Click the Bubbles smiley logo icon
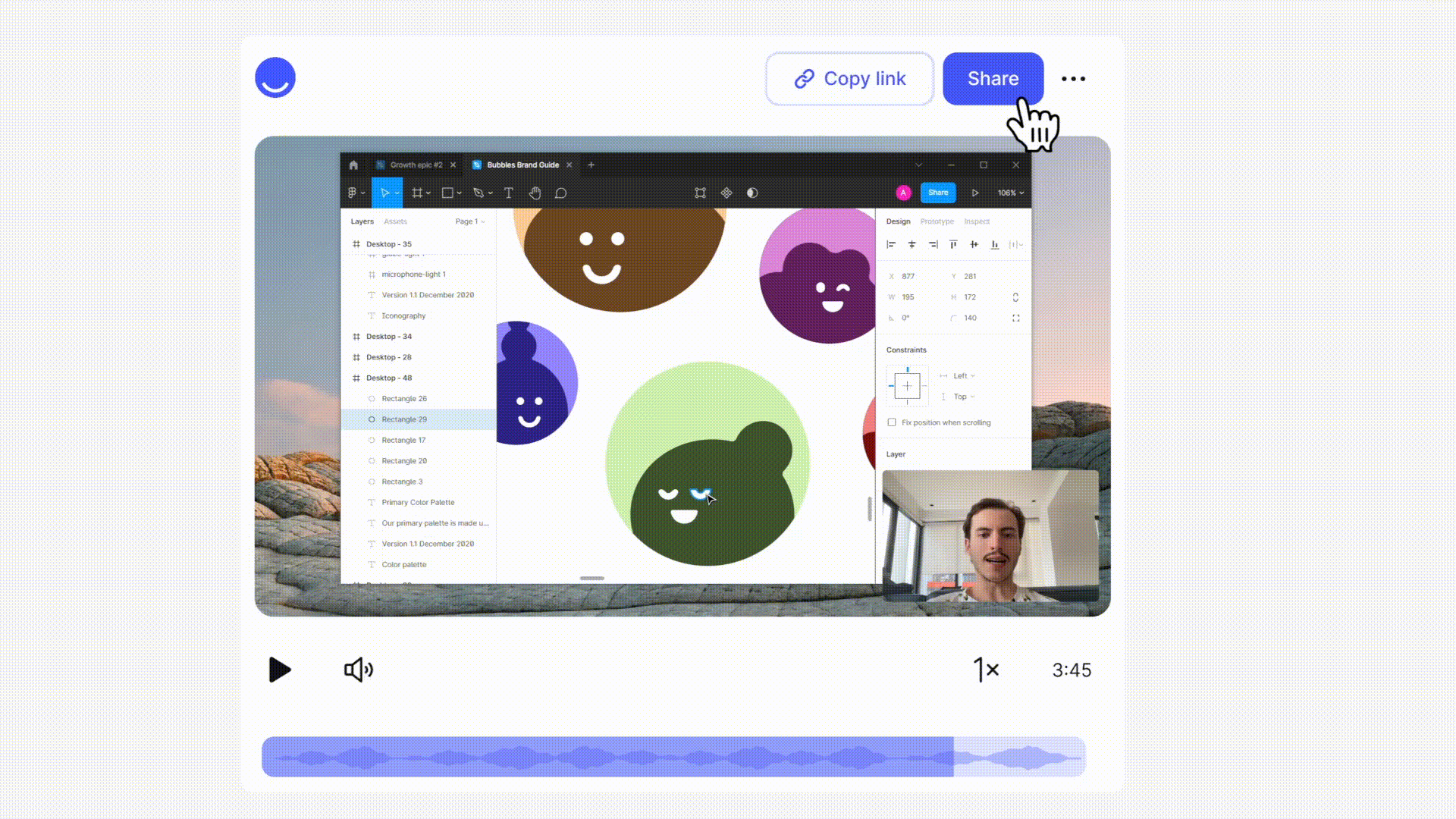 275,78
